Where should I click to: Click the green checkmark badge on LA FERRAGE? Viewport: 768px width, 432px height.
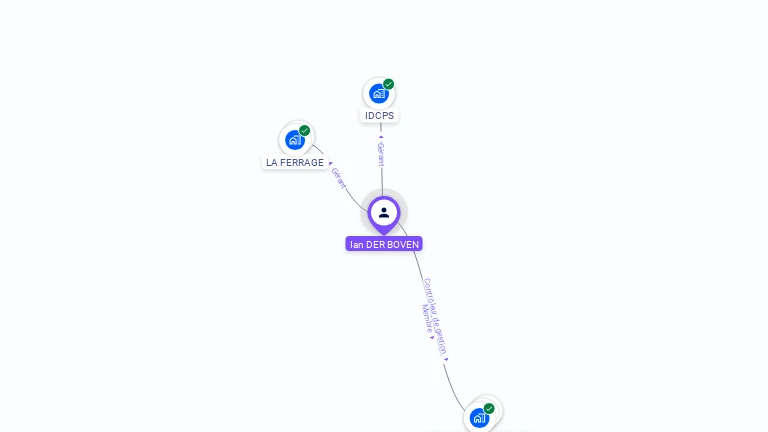pos(305,131)
